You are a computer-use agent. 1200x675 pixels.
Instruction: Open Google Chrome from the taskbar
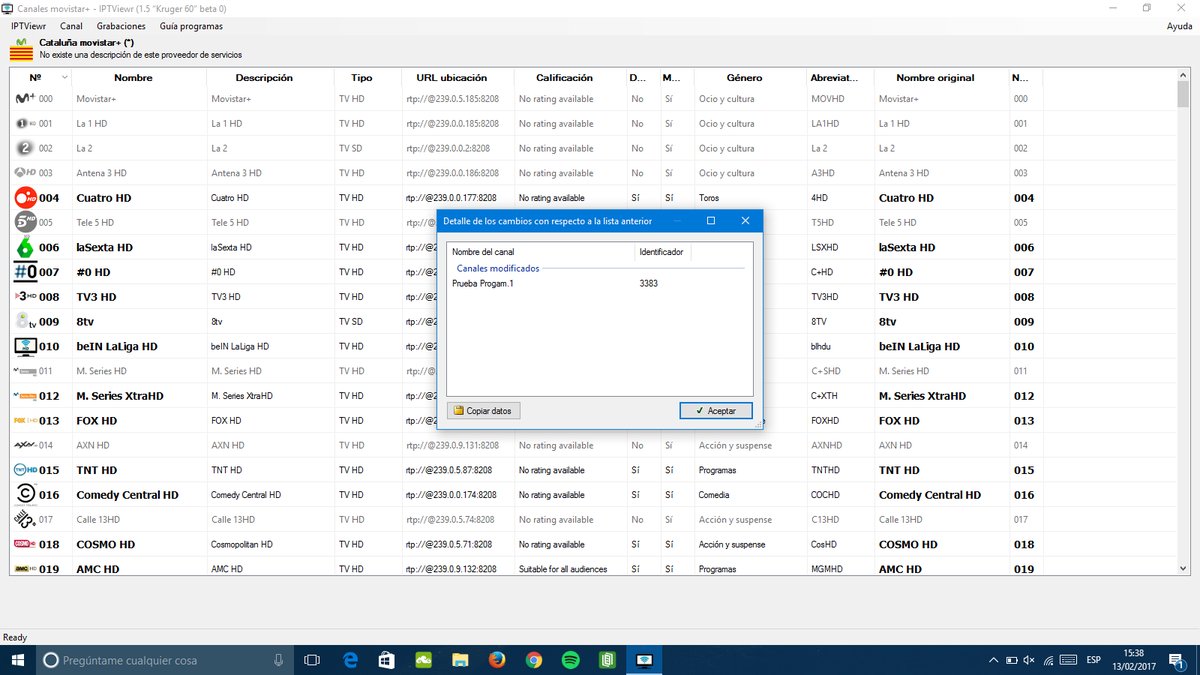(534, 660)
